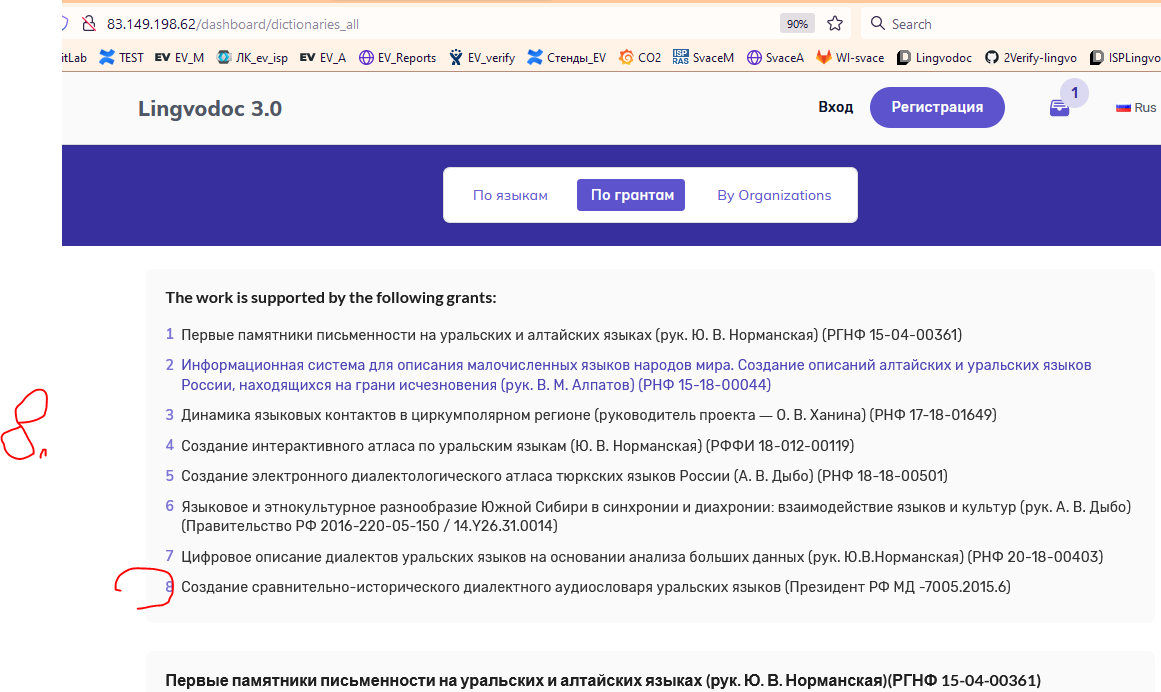Select the По грантам tab
Image resolution: width=1161 pixels, height=692 pixels.
[x=631, y=195]
